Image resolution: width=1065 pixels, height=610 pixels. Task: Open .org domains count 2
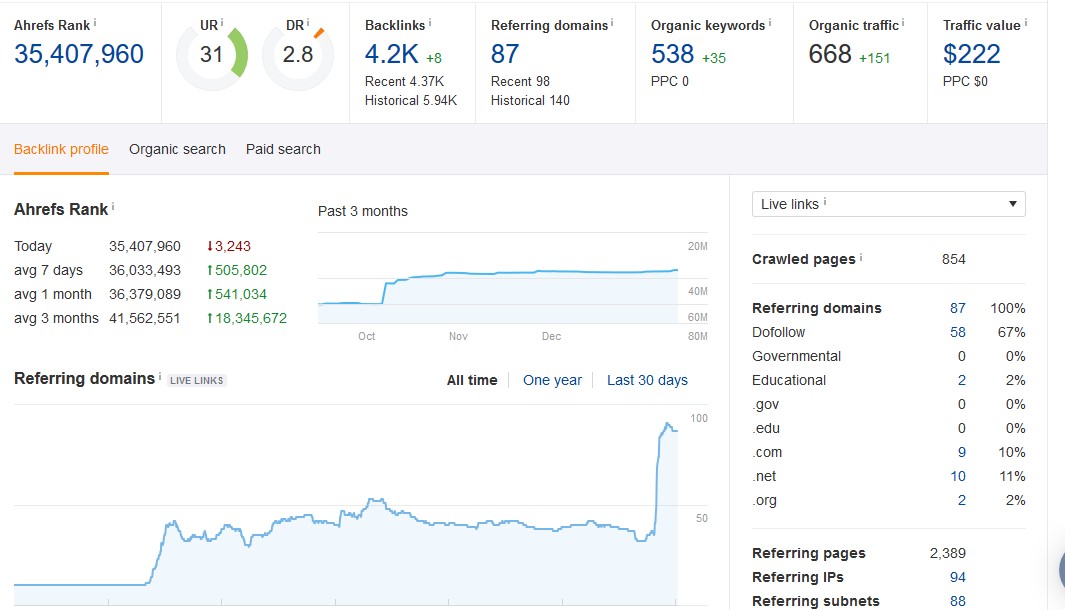962,501
